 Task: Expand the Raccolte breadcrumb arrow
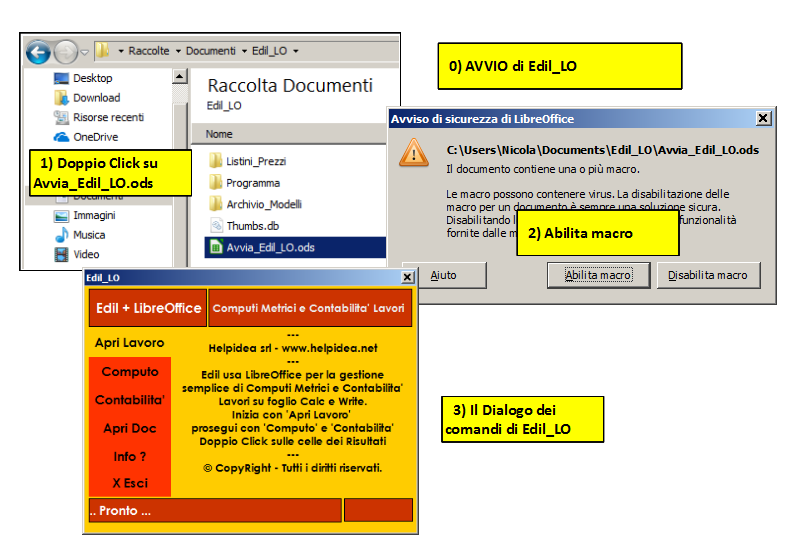(x=121, y=51)
